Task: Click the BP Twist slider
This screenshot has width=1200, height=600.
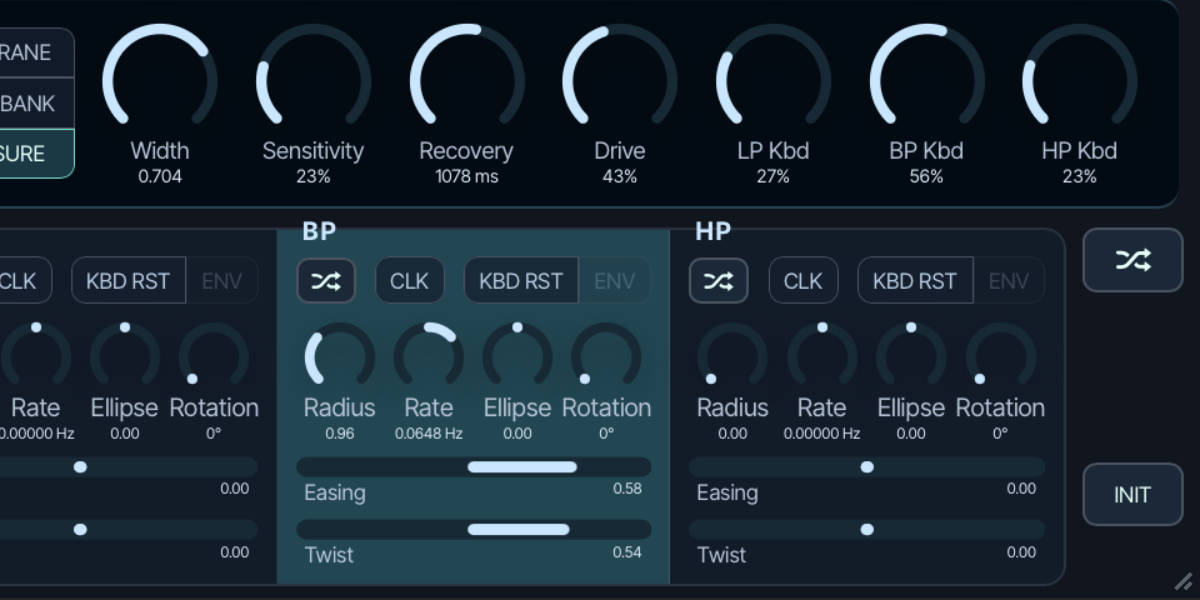Action: pyautogui.click(x=474, y=529)
